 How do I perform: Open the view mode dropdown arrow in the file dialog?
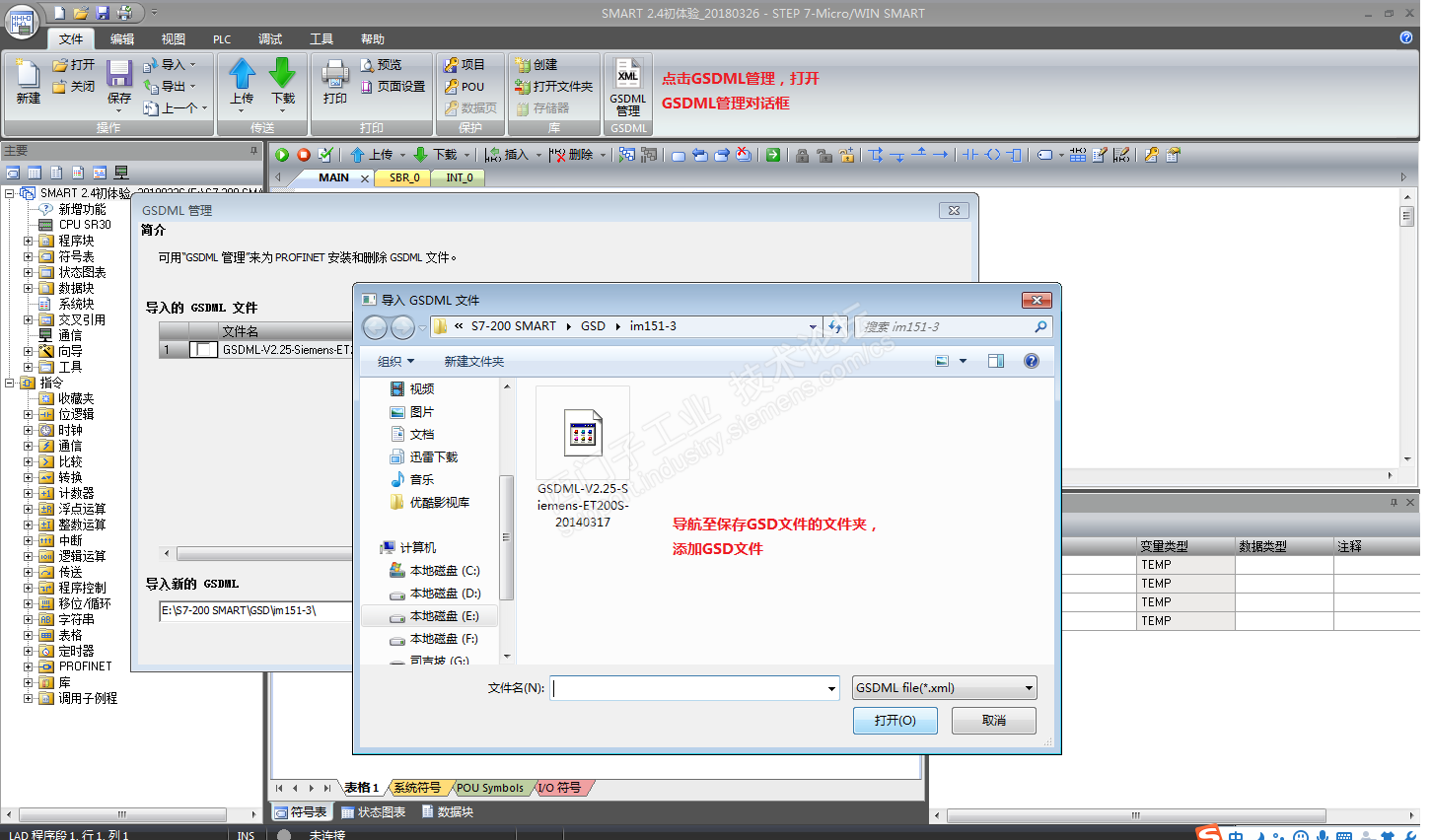point(963,361)
